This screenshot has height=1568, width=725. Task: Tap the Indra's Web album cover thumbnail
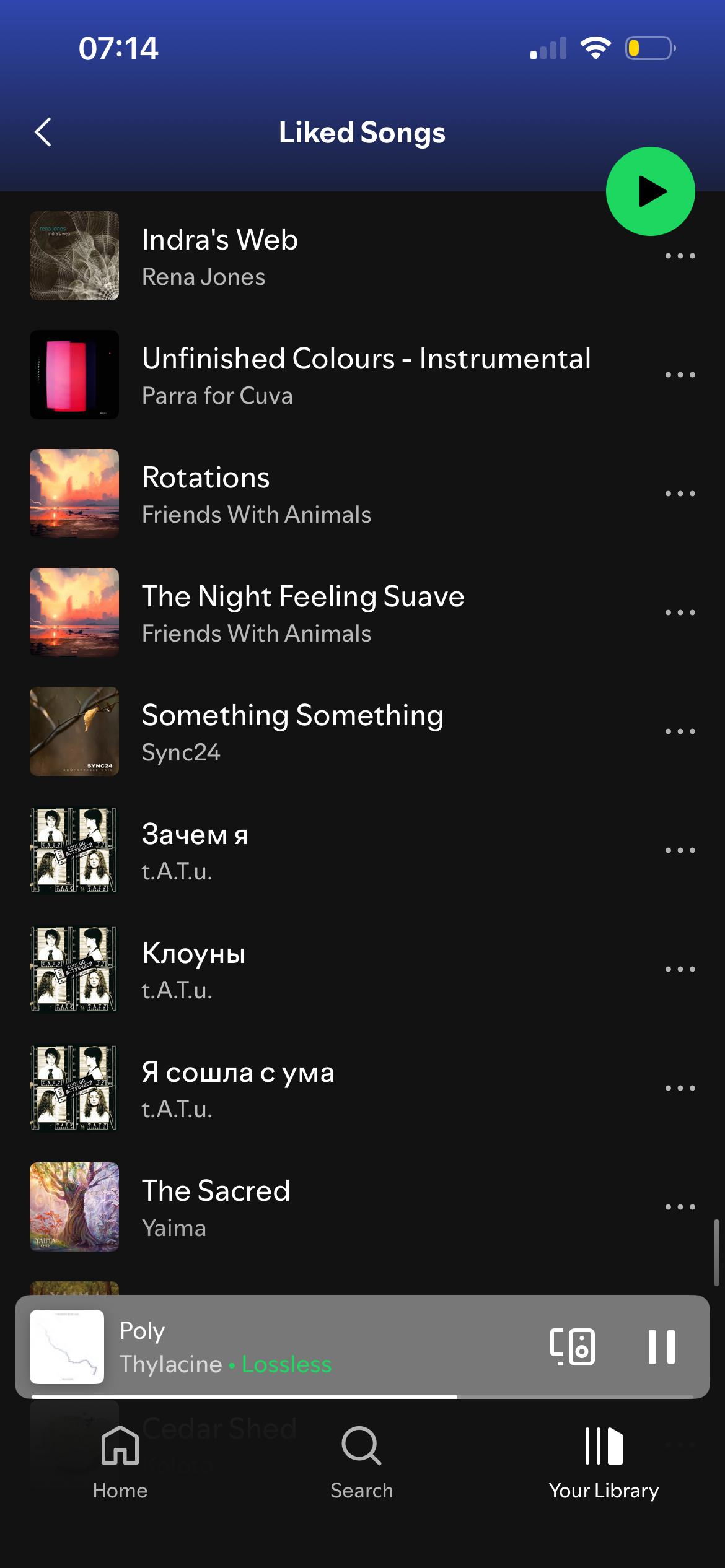pos(74,256)
